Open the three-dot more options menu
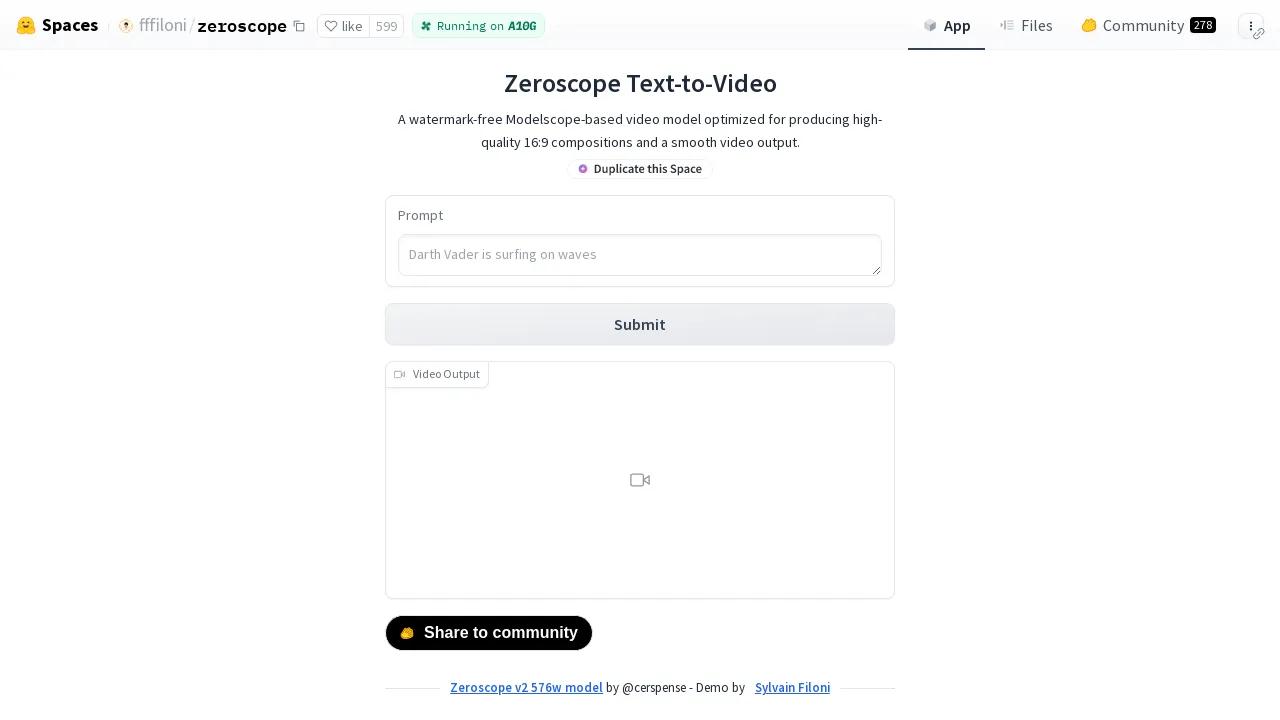Viewport: 1280px width, 720px height. coord(1250,26)
